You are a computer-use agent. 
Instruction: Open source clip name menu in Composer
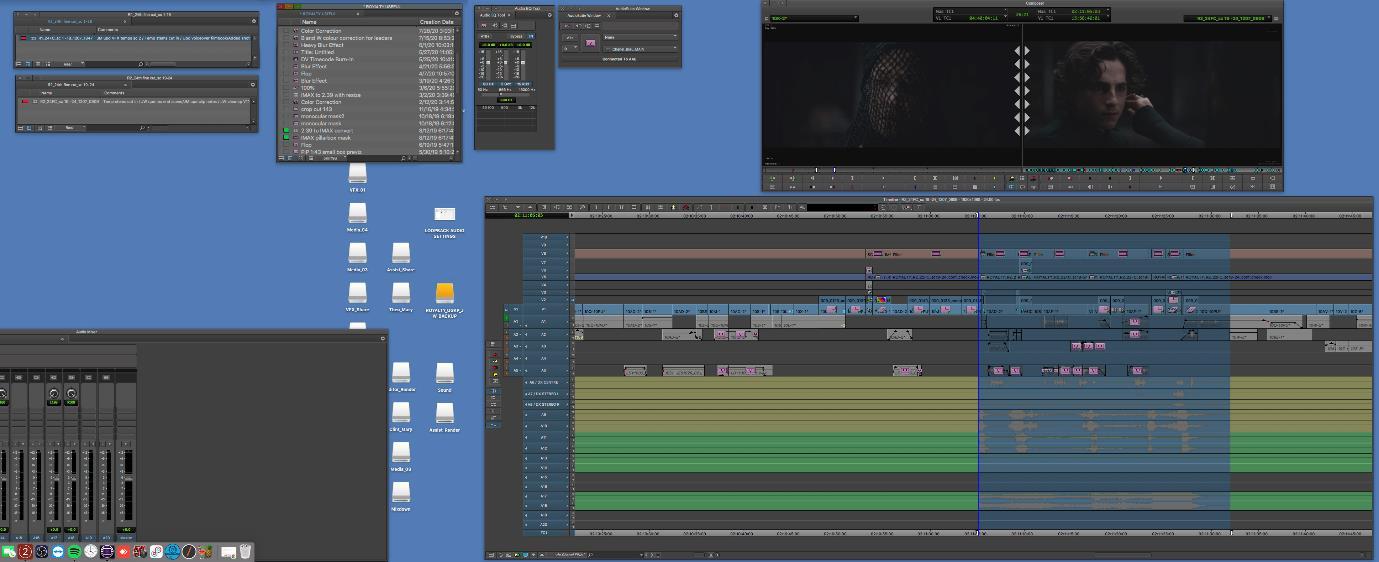coord(814,18)
